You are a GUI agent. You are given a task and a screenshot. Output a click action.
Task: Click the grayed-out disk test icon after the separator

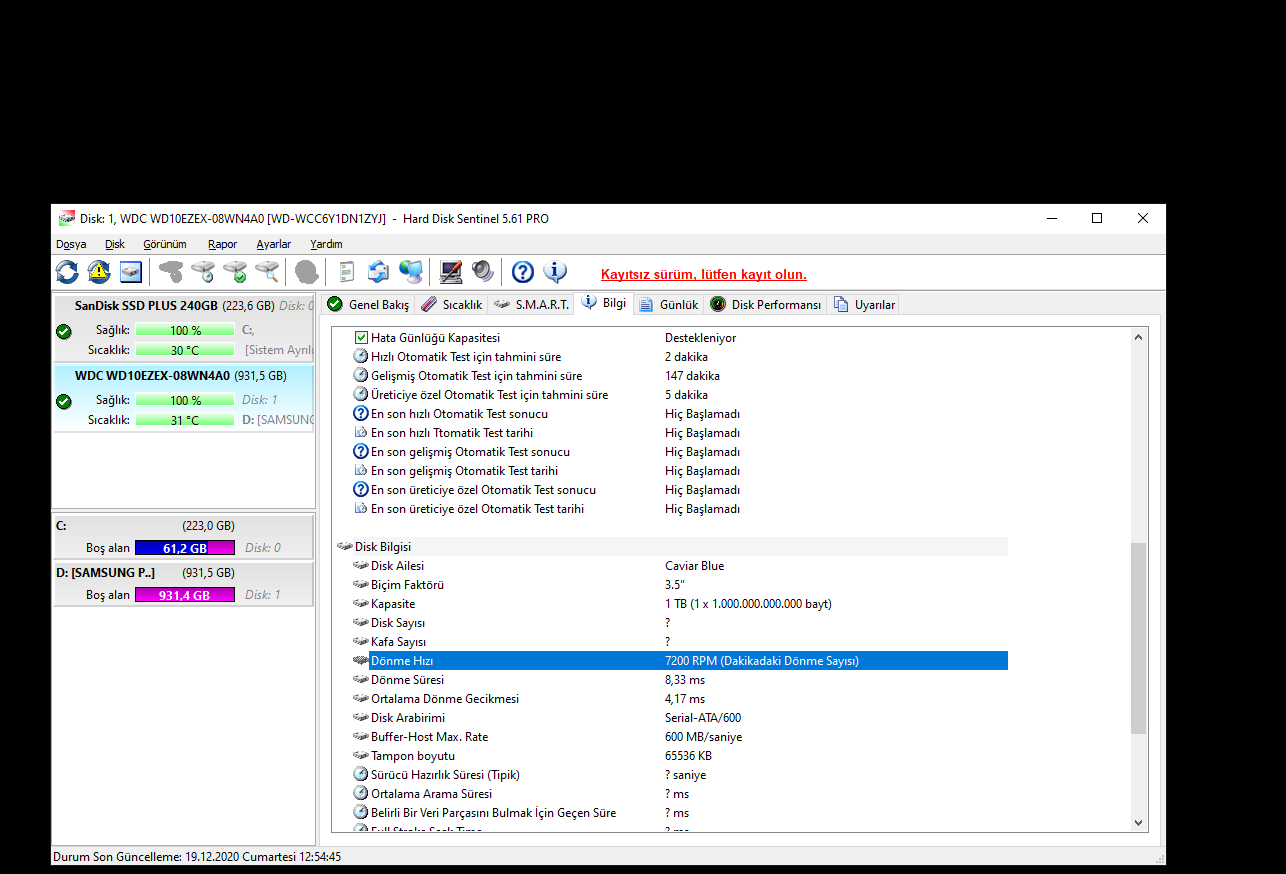[x=171, y=271]
